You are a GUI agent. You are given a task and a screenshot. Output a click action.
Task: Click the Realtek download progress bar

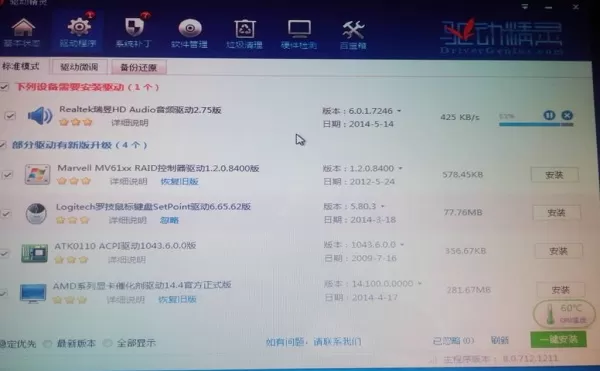[x=536, y=124]
